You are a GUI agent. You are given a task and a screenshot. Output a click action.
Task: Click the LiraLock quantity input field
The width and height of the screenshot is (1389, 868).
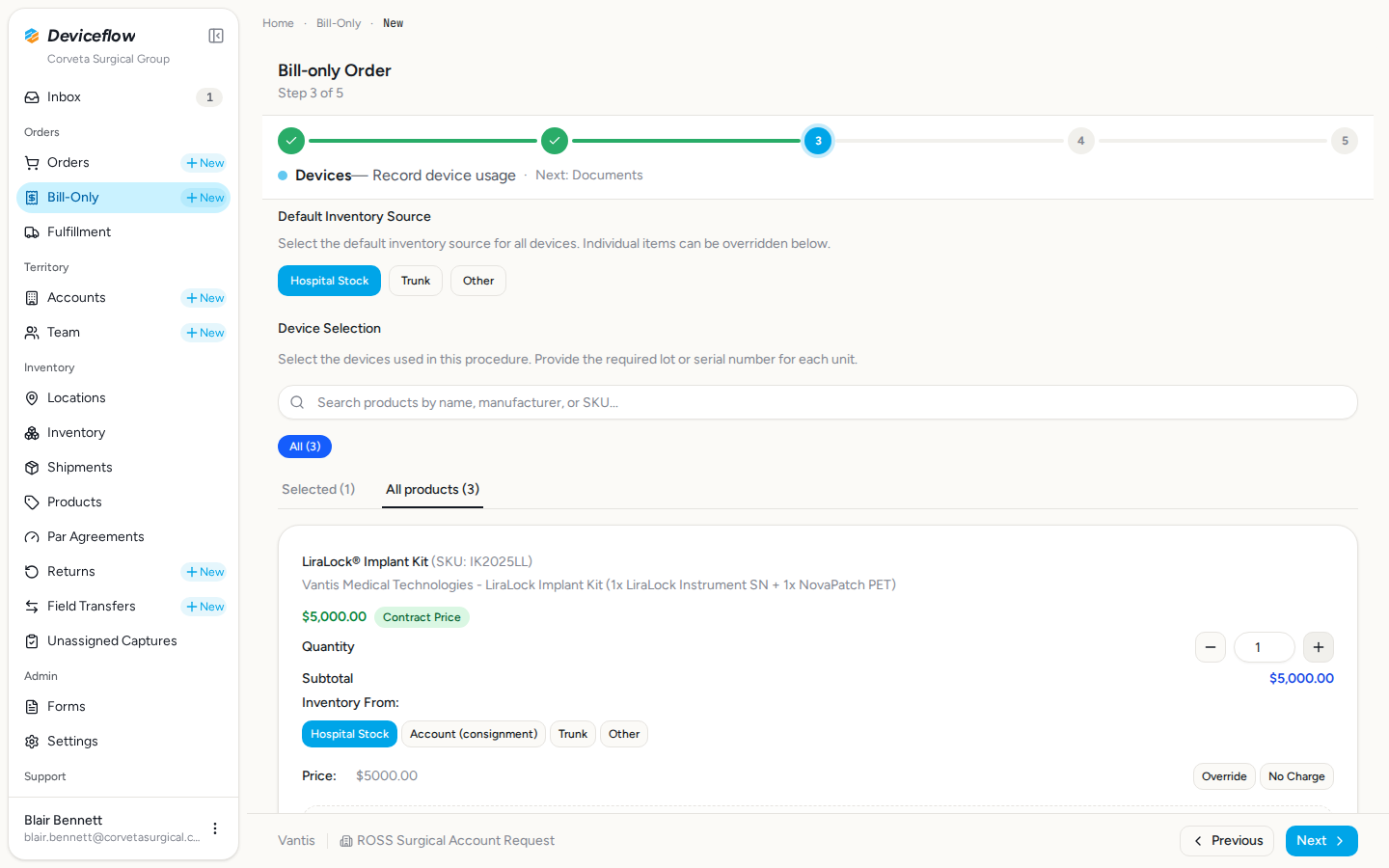1265,647
